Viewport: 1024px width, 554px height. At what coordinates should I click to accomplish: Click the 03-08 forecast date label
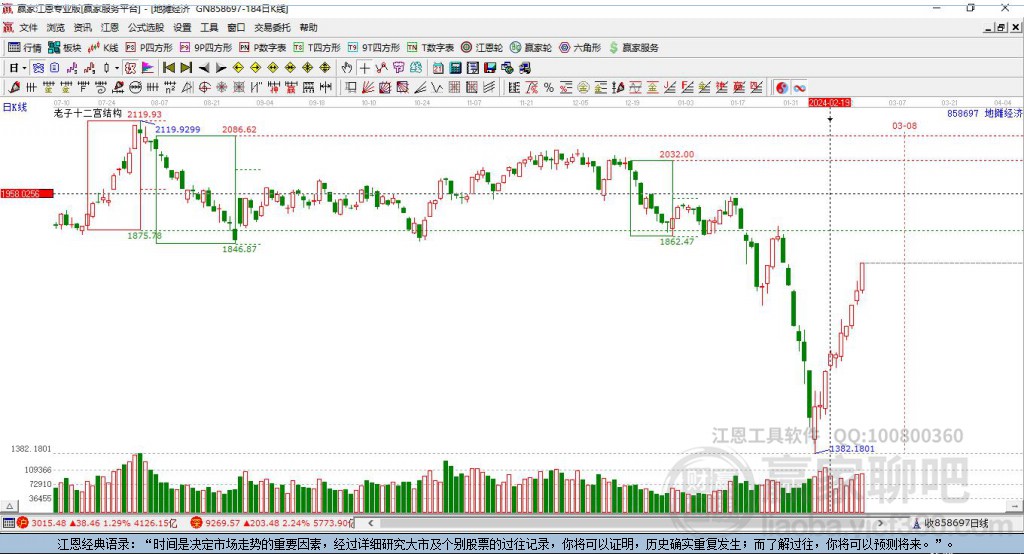click(x=904, y=125)
